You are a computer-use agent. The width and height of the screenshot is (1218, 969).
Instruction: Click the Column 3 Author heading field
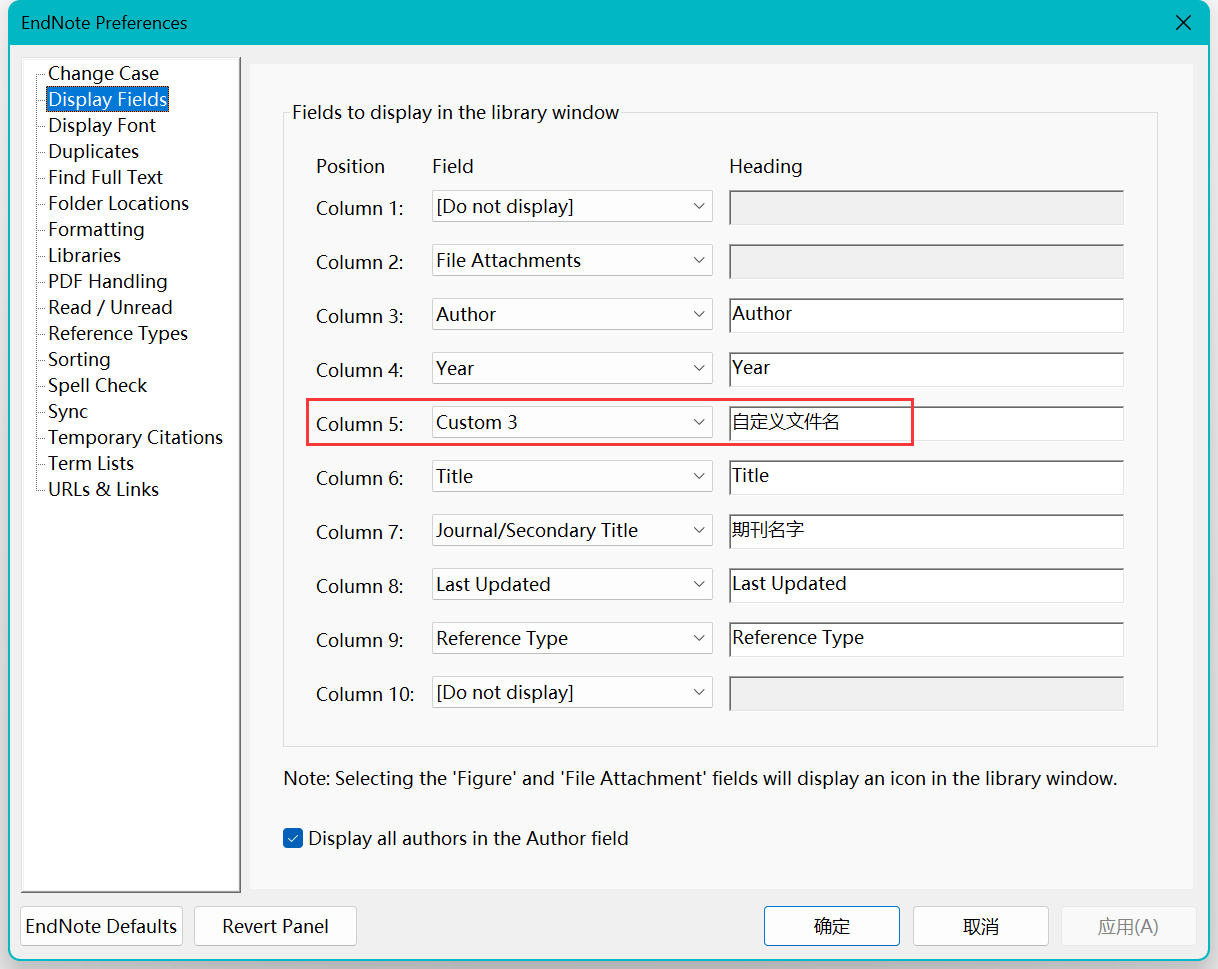click(926, 315)
